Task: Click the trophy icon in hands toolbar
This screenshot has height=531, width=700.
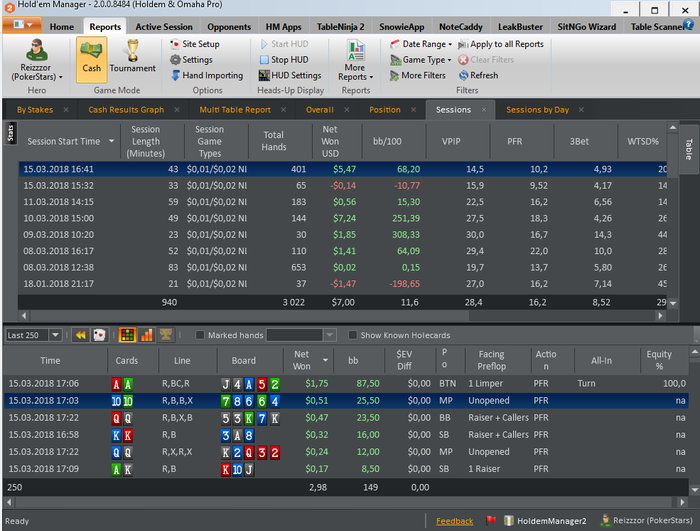Action: coord(166,335)
